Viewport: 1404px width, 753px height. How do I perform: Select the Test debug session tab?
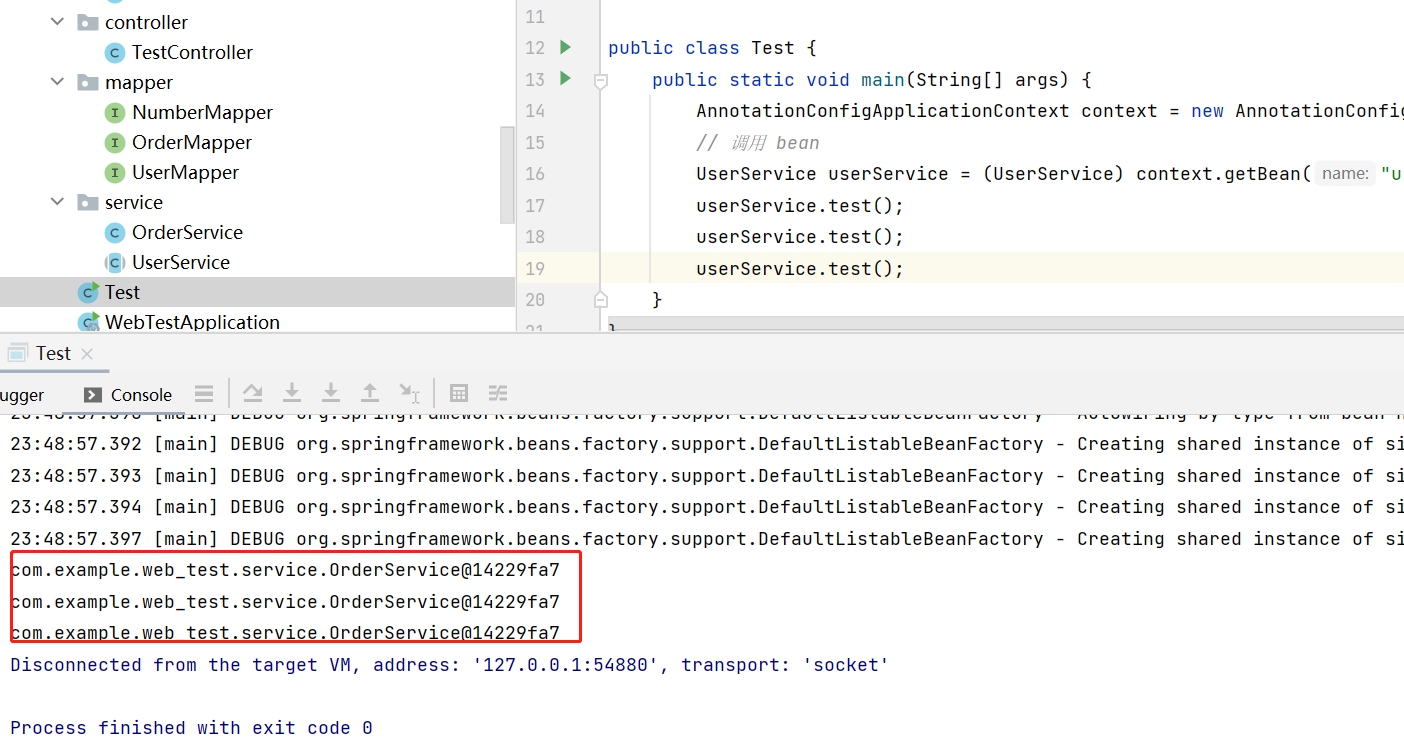click(52, 353)
